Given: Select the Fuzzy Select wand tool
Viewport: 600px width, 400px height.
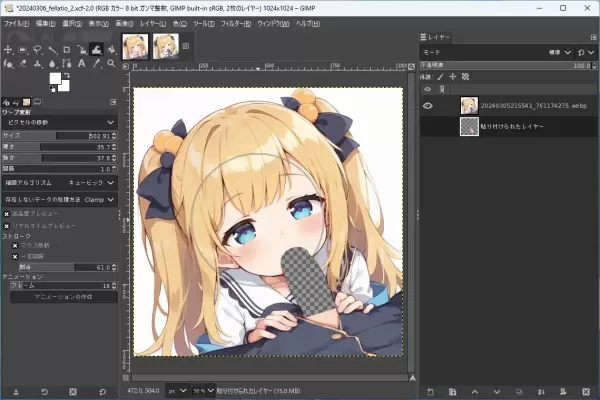Looking at the screenshot, I should (52, 50).
